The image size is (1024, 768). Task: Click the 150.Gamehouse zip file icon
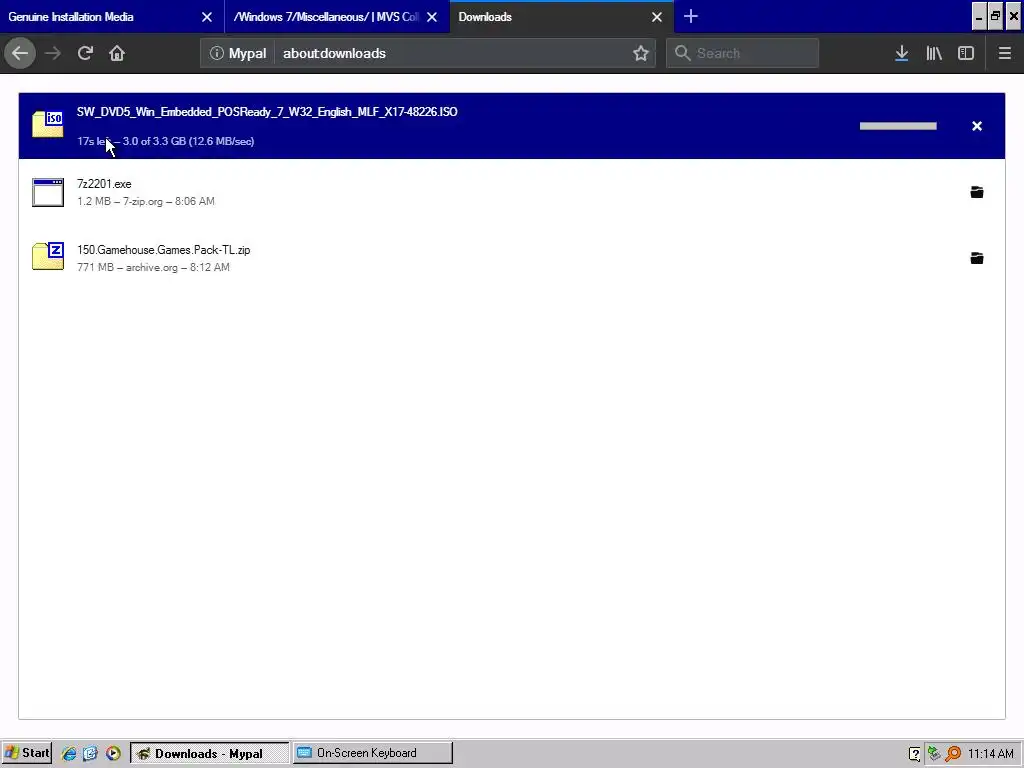tap(48, 256)
